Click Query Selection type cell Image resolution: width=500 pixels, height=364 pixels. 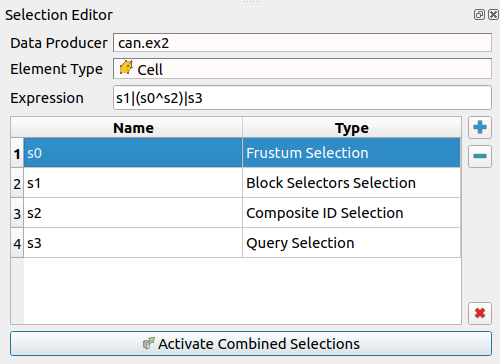click(x=352, y=243)
